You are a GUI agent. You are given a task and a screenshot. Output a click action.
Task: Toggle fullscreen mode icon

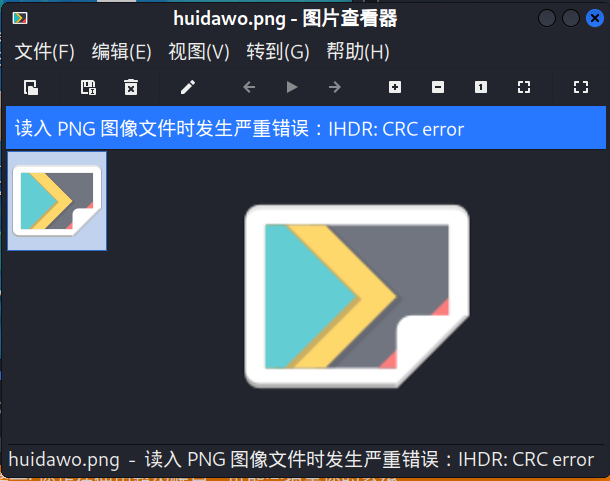581,87
